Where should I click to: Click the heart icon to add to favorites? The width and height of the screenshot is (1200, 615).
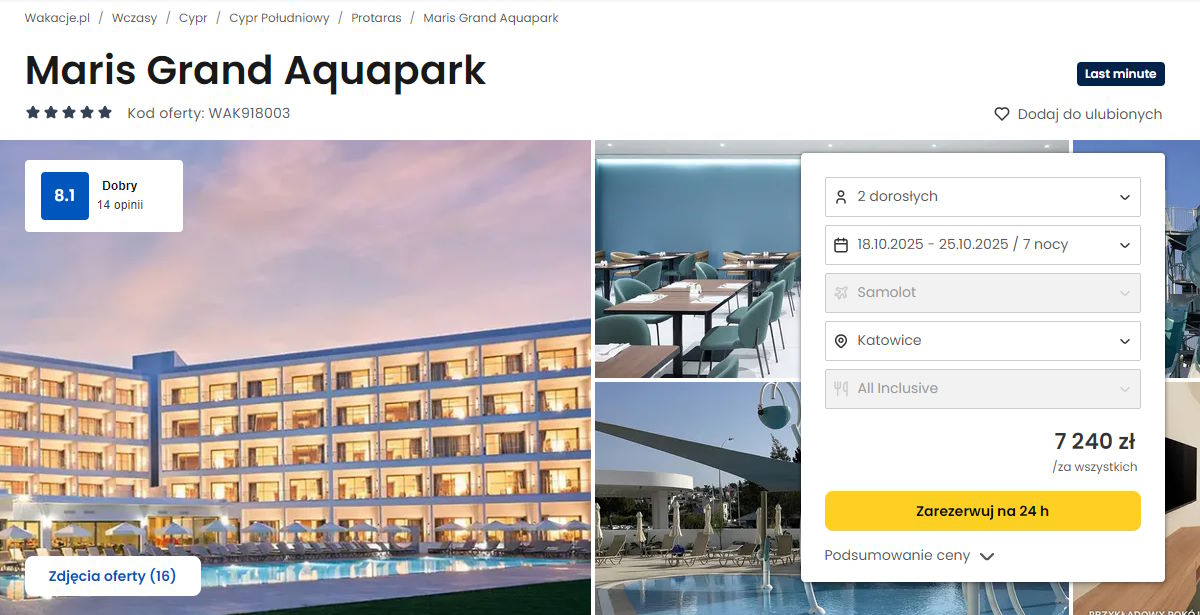(1002, 114)
